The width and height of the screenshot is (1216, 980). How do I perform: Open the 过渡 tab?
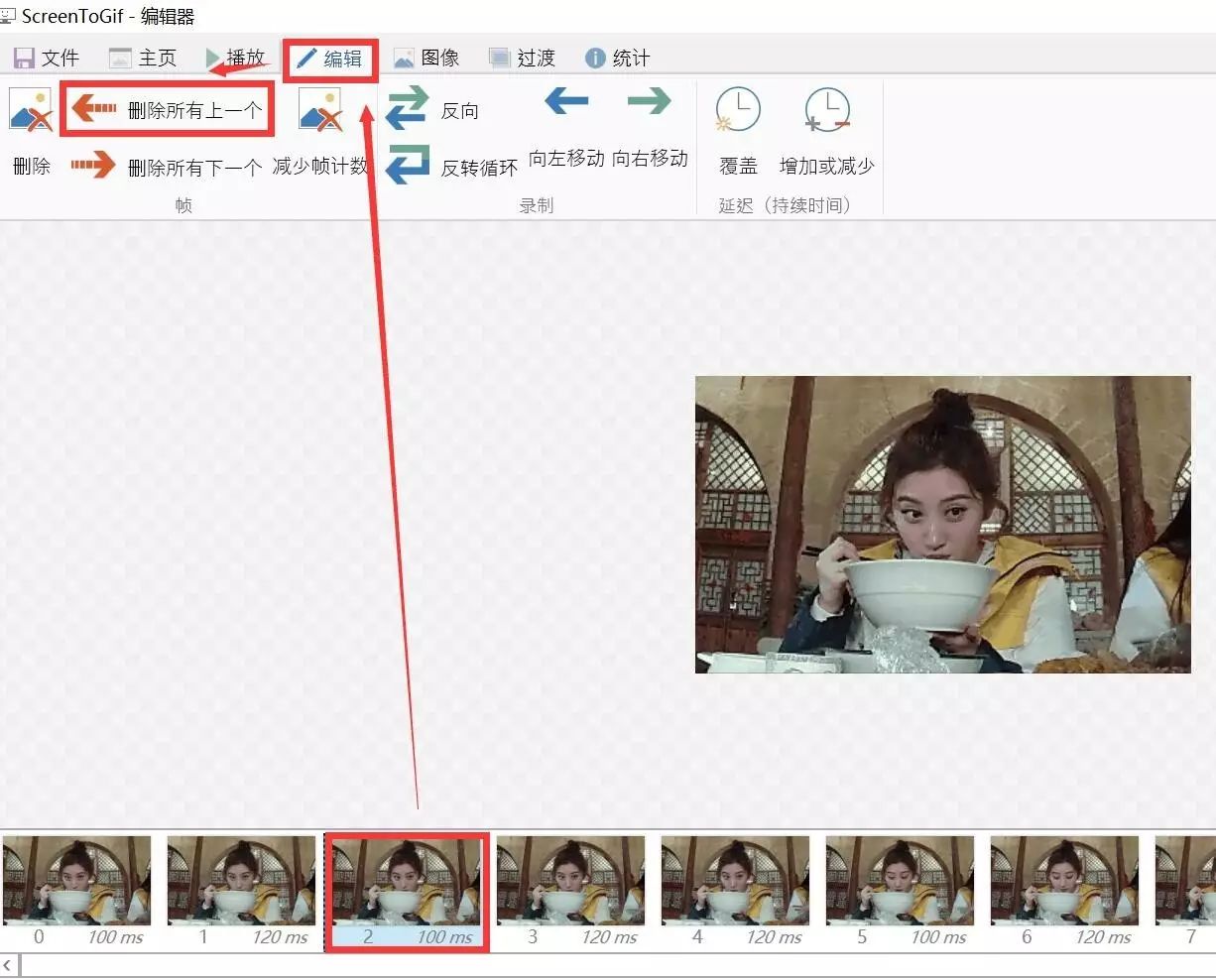tap(523, 59)
